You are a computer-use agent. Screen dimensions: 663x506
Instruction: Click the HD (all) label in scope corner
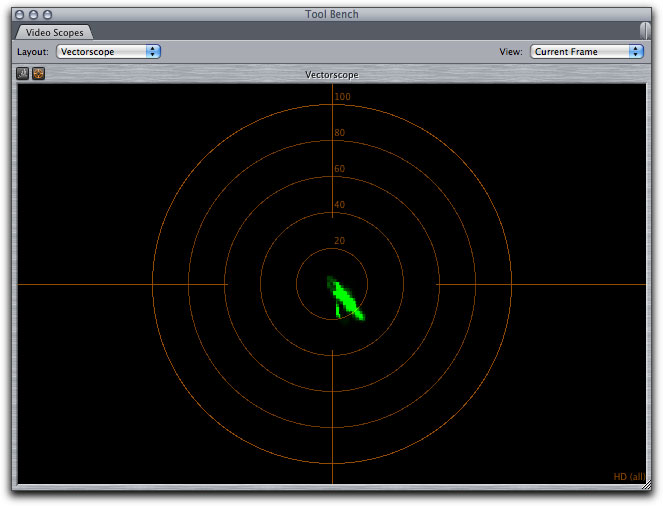[628, 476]
